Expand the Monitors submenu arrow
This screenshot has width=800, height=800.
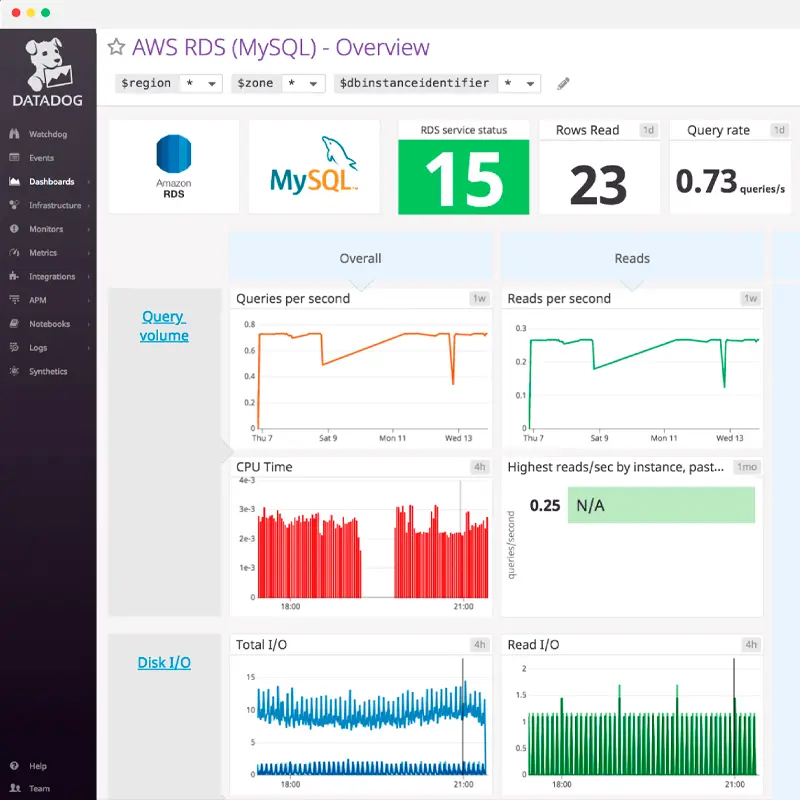[x=89, y=229]
